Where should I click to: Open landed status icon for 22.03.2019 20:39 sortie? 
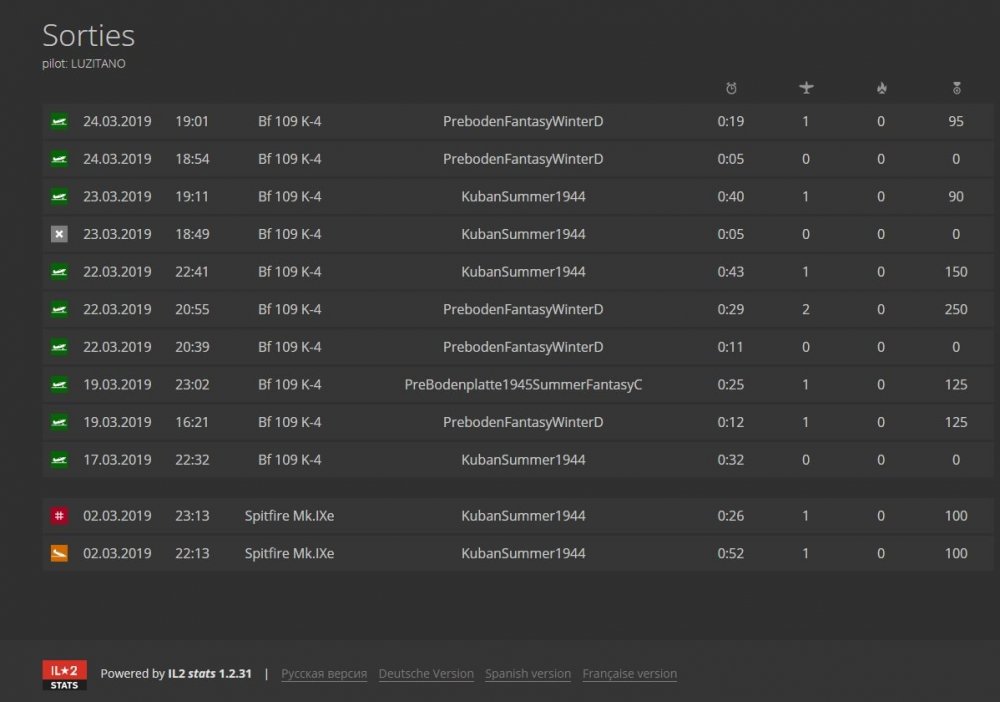pos(59,347)
